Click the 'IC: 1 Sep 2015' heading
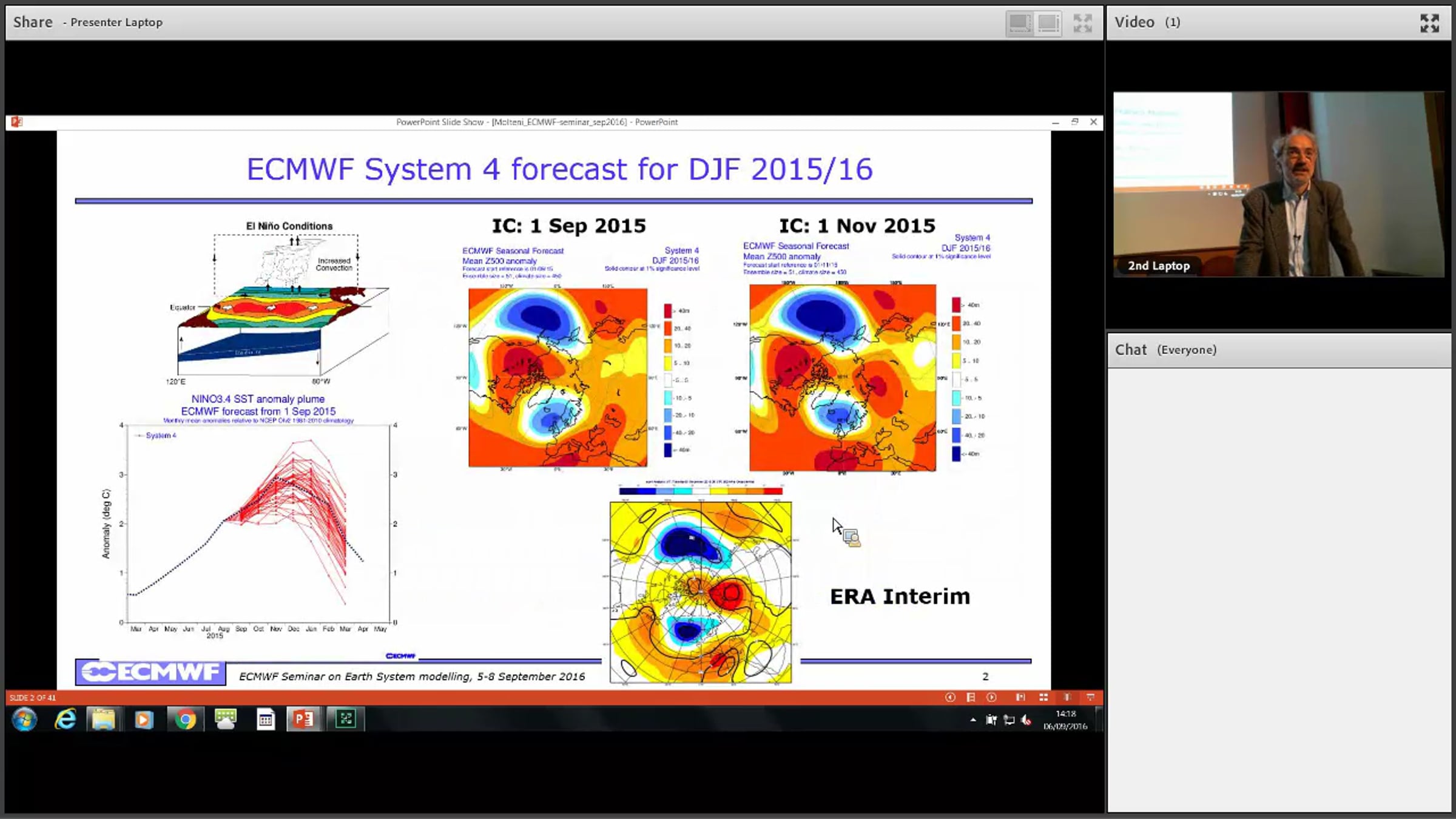Viewport: 1456px width, 819px height. pos(569,226)
